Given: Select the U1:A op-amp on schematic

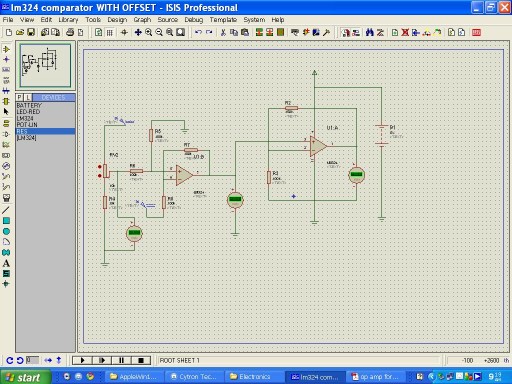Looking at the screenshot, I should 318,146.
